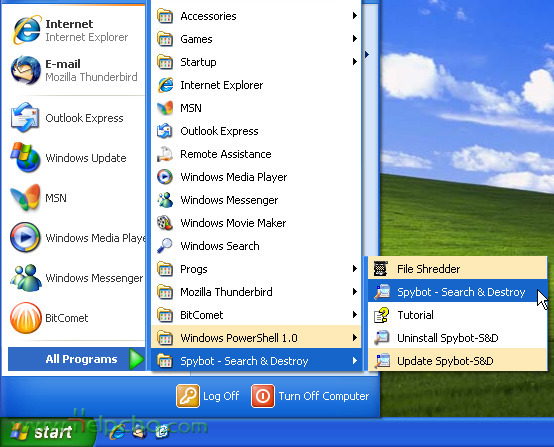The width and height of the screenshot is (554, 447).
Task: Launch Mozilla Thunderbird E-mail icon
Action: (x=25, y=70)
